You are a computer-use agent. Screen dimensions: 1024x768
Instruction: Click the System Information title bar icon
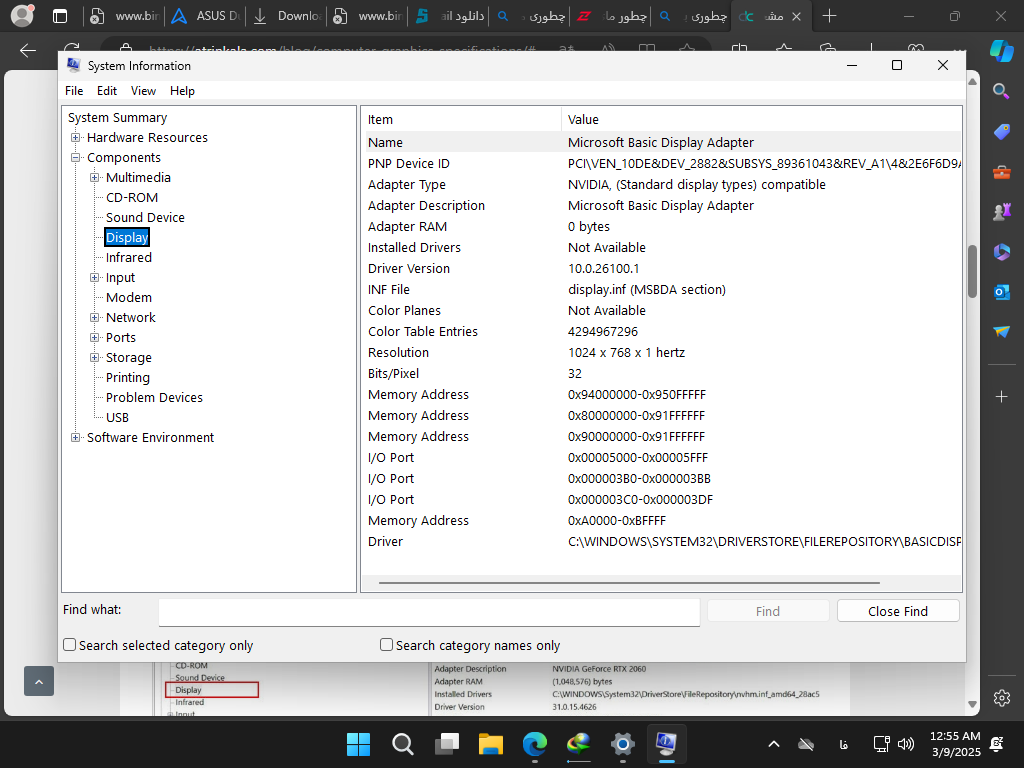74,65
